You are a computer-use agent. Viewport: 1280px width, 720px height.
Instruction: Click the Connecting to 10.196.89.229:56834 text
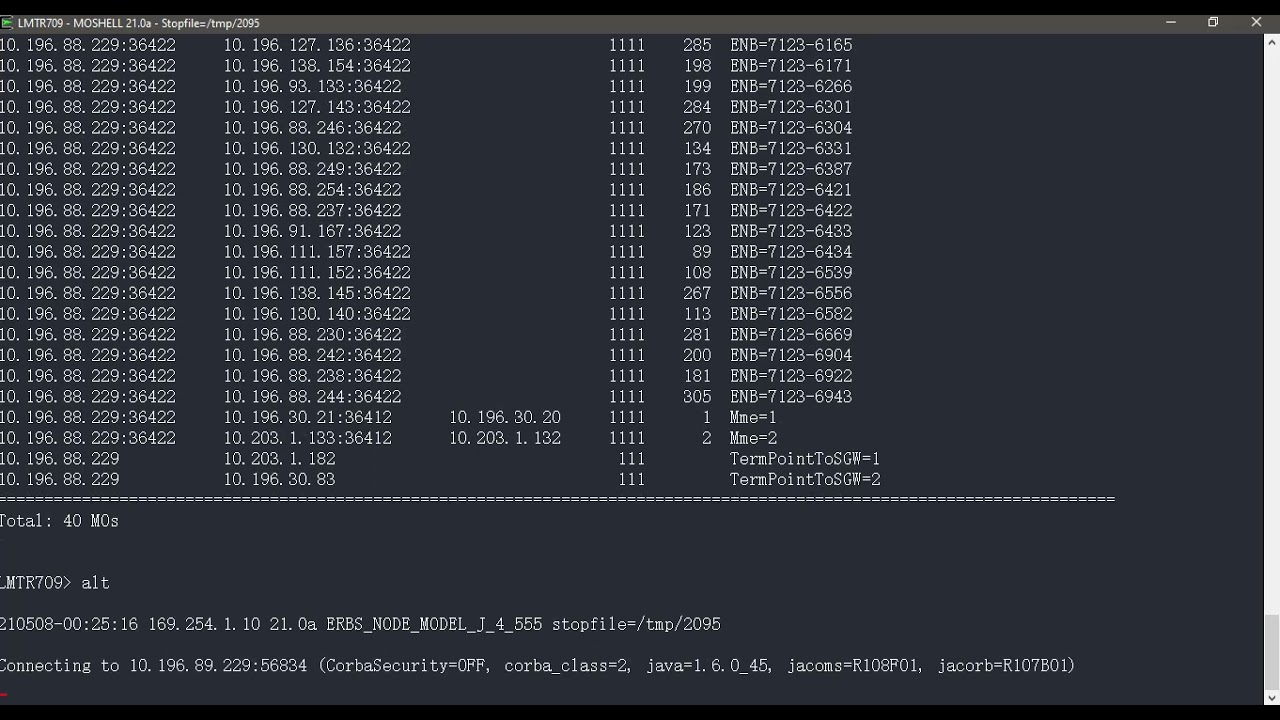click(x=154, y=665)
